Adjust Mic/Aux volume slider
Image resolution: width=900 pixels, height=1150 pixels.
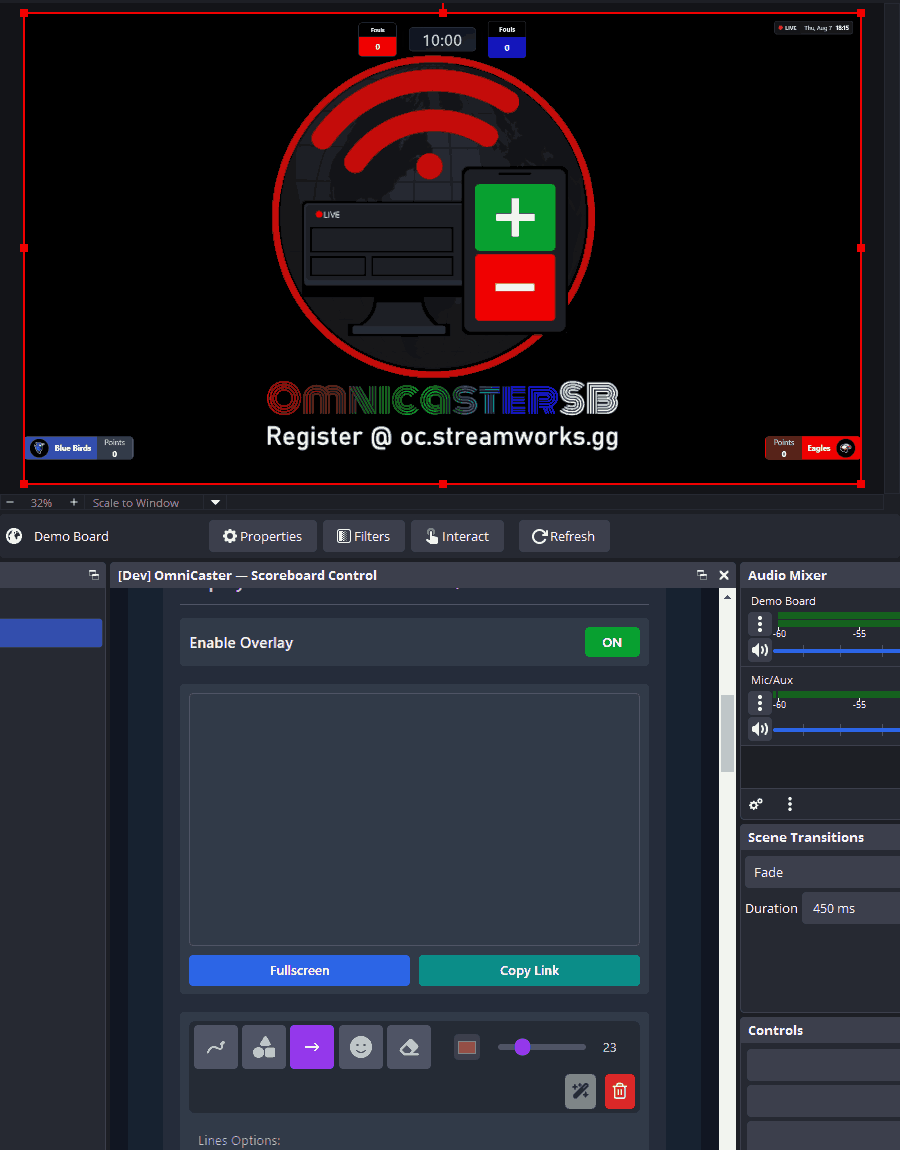click(x=836, y=729)
